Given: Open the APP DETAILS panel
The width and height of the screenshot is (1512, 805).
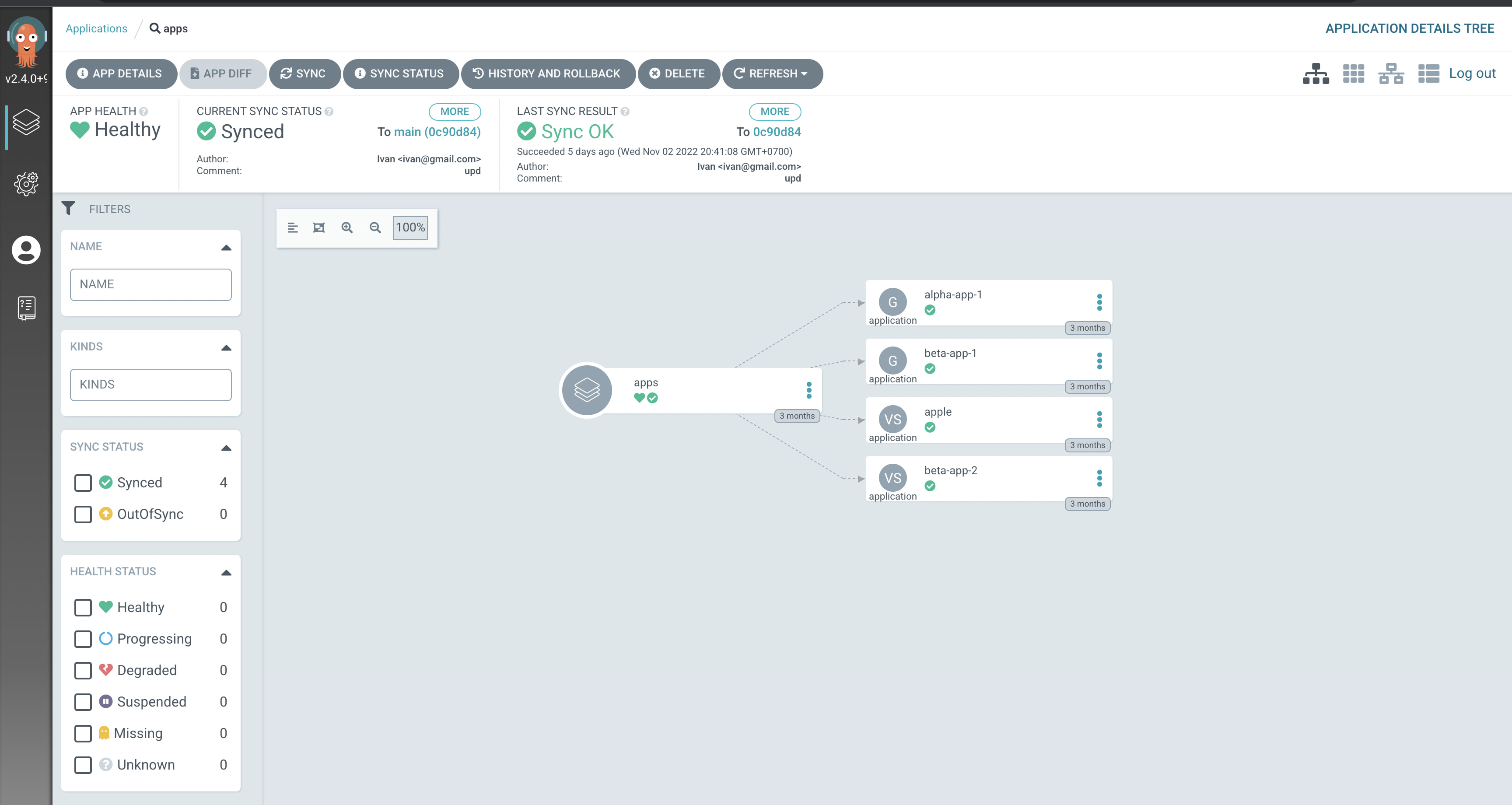Looking at the screenshot, I should tap(121, 74).
